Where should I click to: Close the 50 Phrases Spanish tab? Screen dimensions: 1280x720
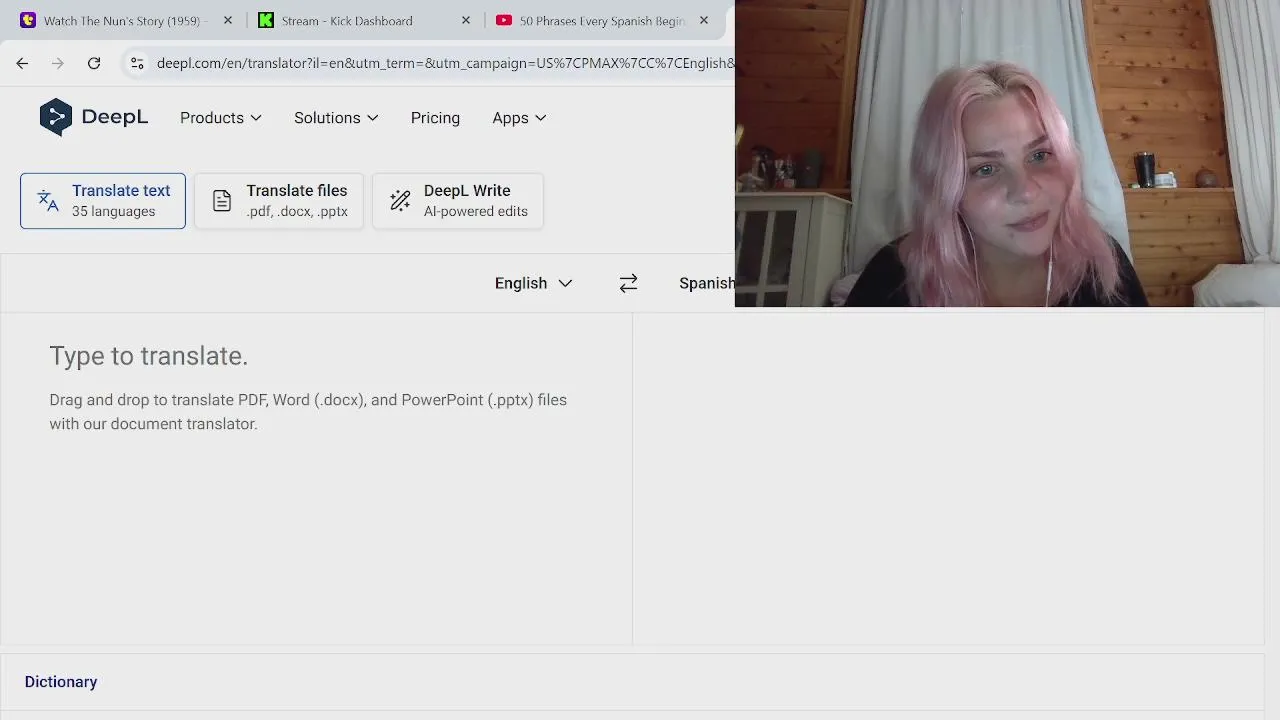pos(704,20)
